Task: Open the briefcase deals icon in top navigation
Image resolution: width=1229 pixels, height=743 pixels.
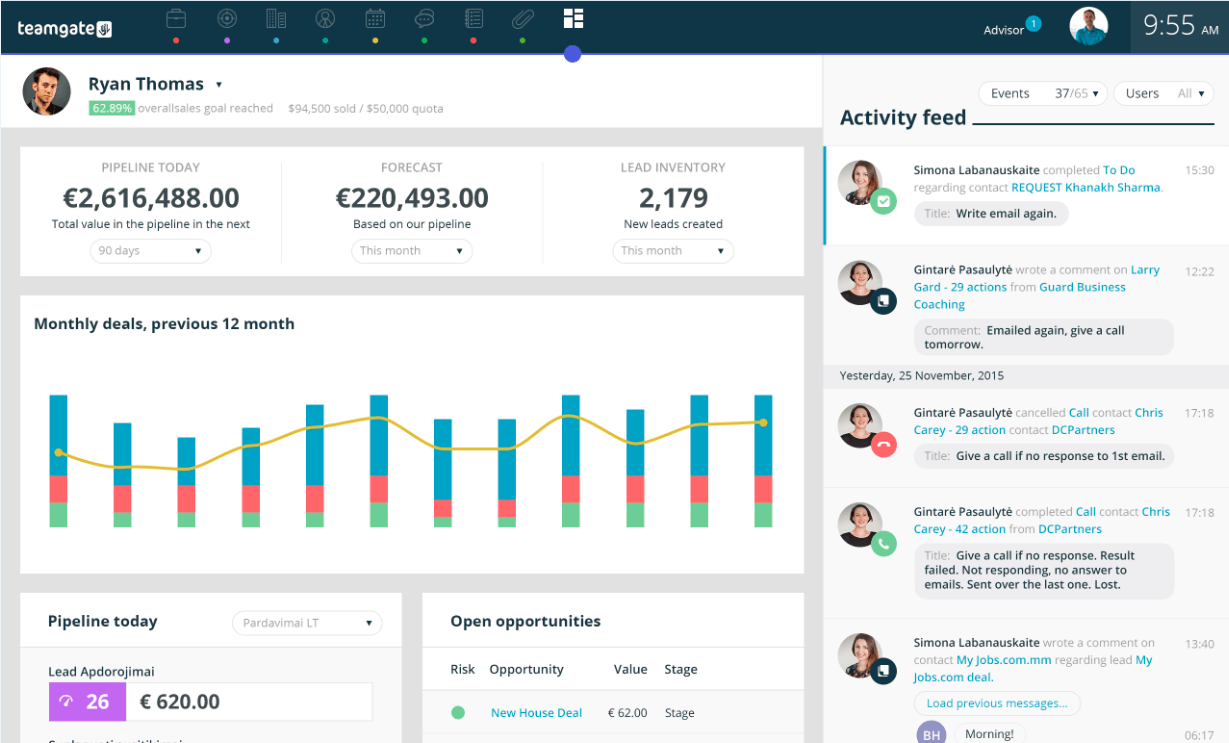Action: pyautogui.click(x=175, y=18)
